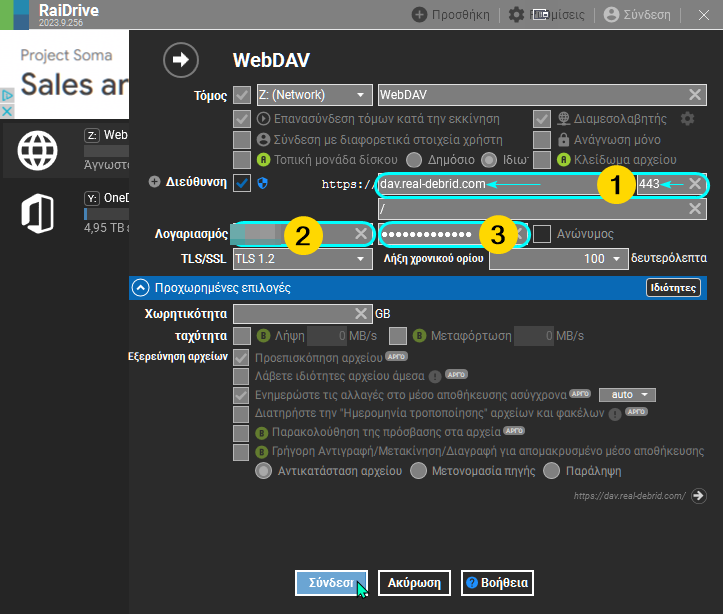The width and height of the screenshot is (723, 614).
Task: Clear the WebDAV volume name field
Action: (695, 95)
